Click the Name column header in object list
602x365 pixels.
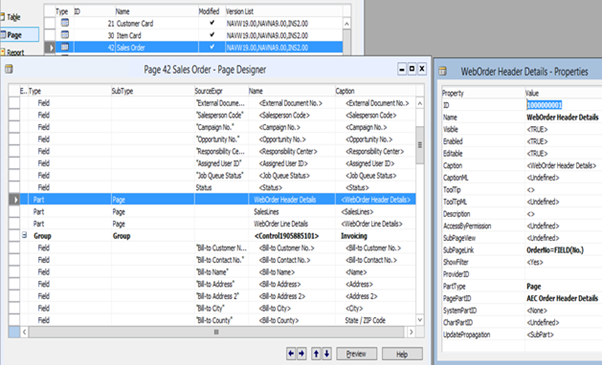156,11
